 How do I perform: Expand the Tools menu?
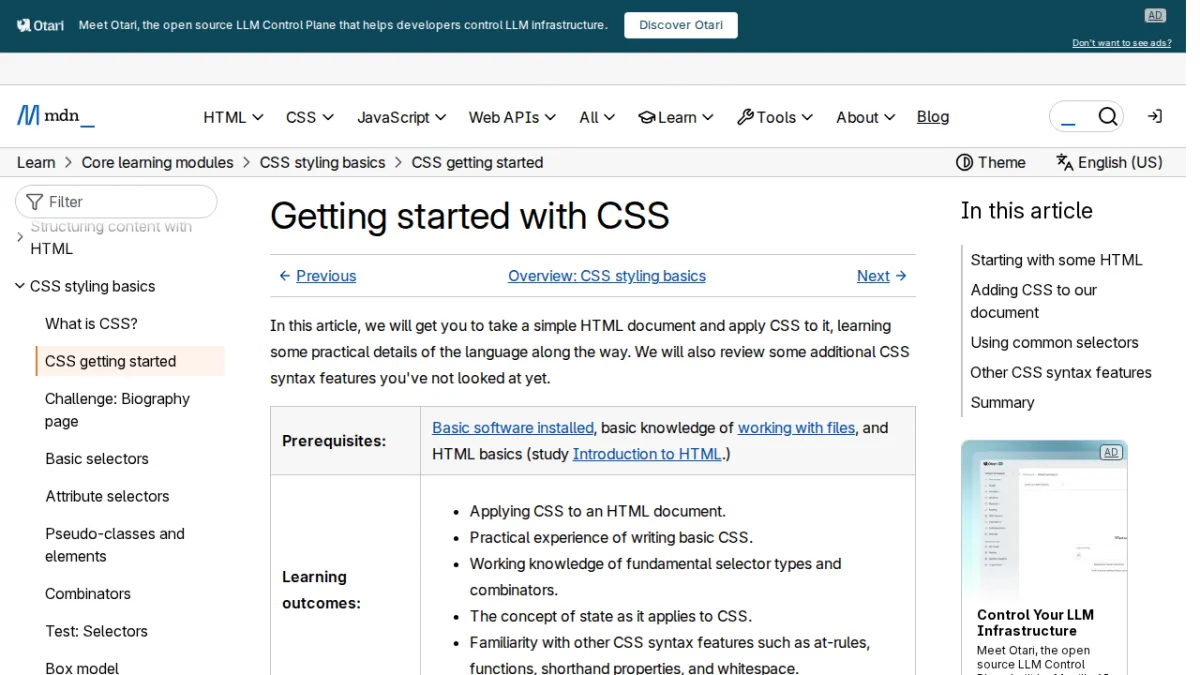(775, 117)
